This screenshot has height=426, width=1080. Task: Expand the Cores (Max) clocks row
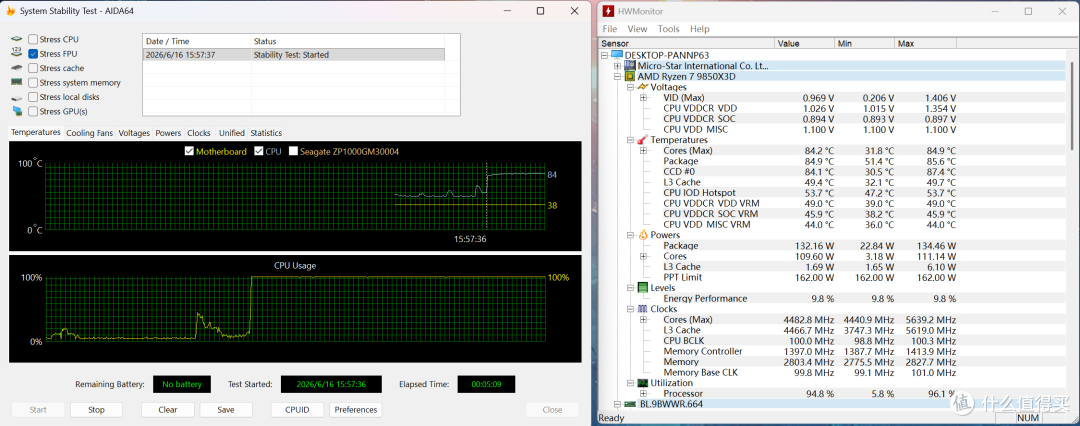tap(643, 320)
